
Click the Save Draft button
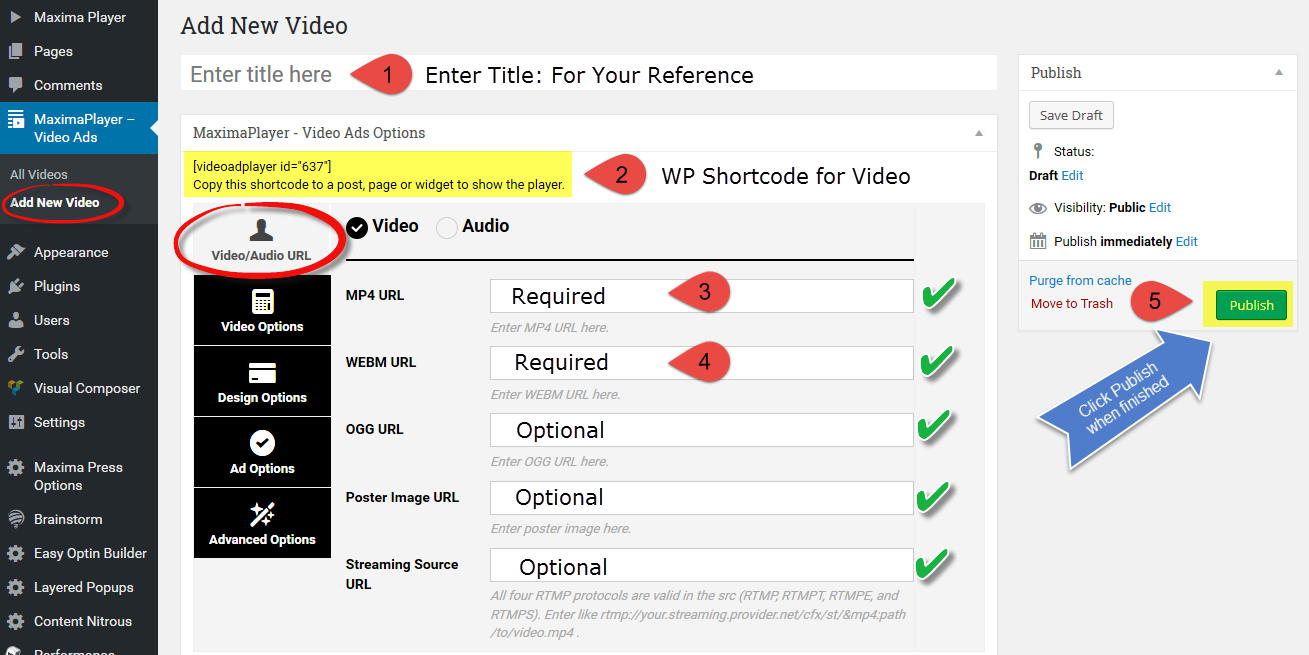[x=1071, y=115]
